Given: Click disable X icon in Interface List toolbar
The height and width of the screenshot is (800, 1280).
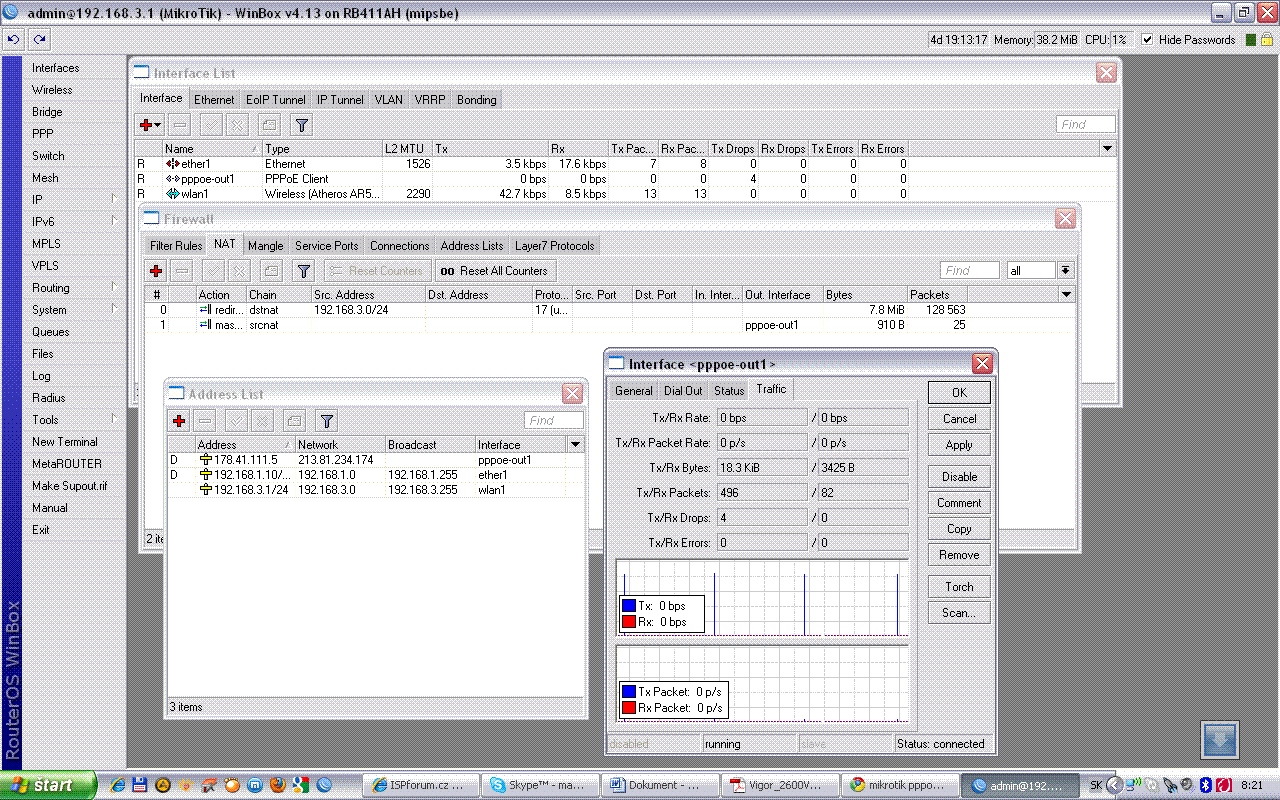Looking at the screenshot, I should [x=237, y=125].
